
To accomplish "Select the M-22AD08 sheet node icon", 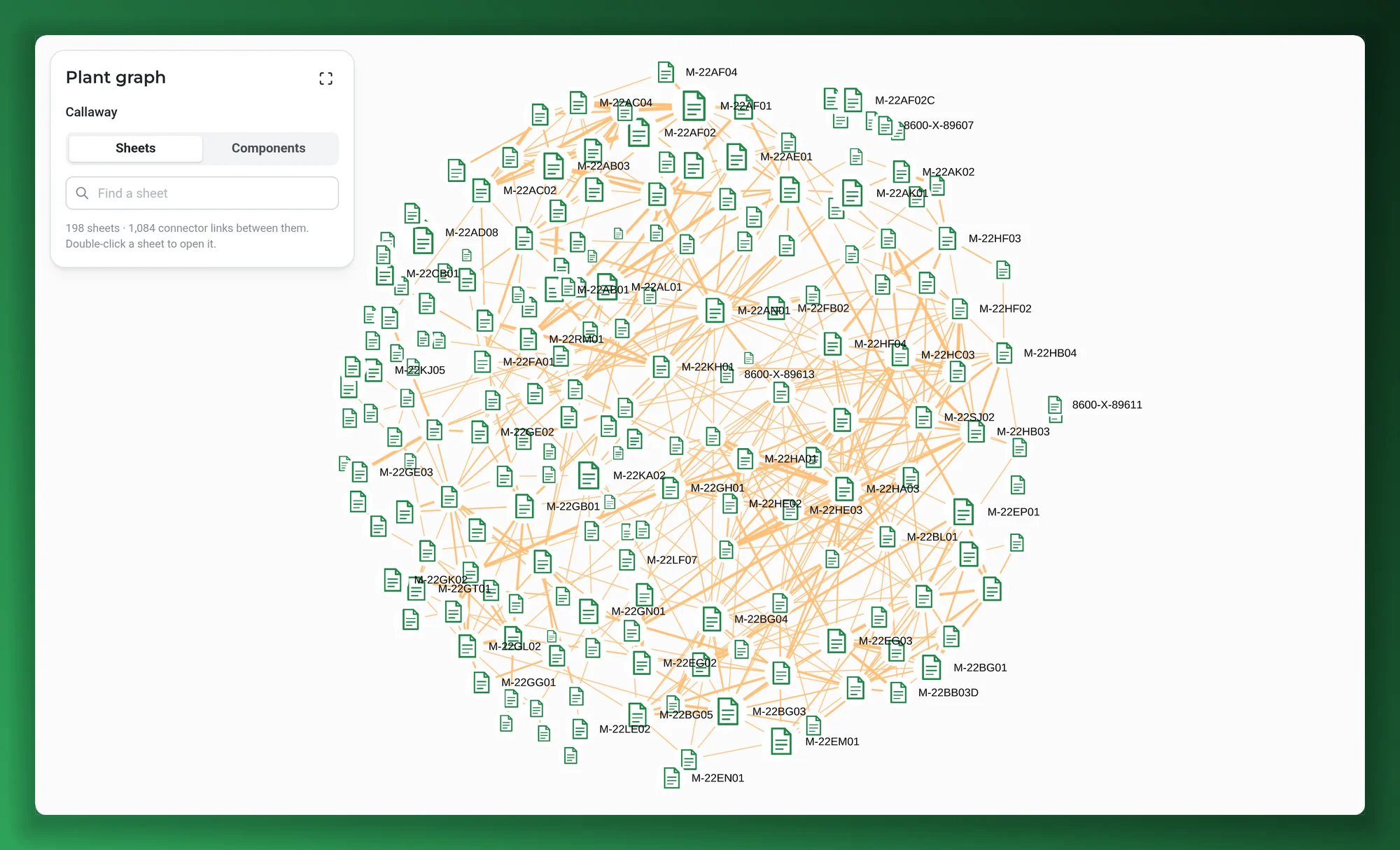I will [x=423, y=241].
